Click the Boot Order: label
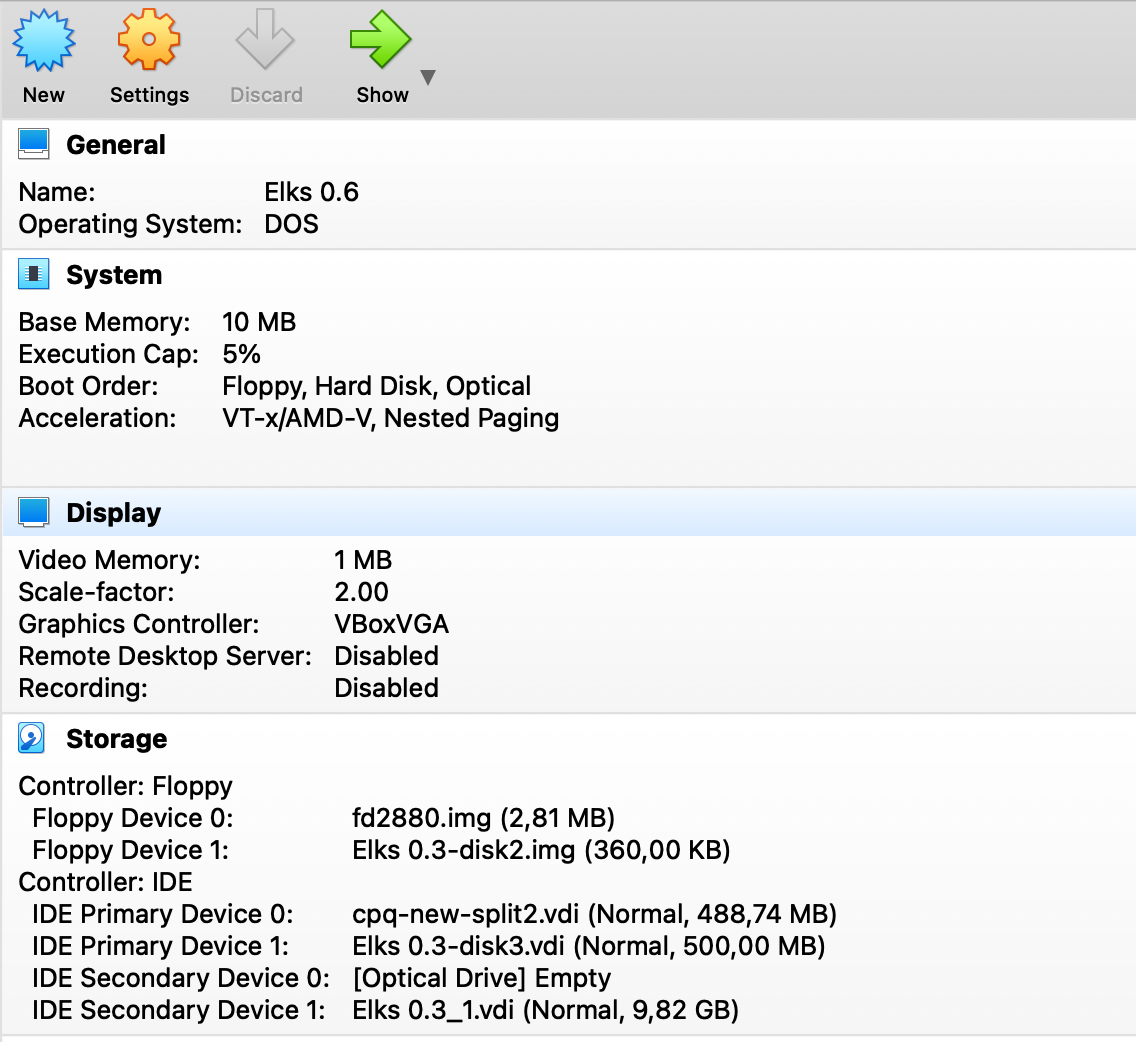 tap(88, 386)
